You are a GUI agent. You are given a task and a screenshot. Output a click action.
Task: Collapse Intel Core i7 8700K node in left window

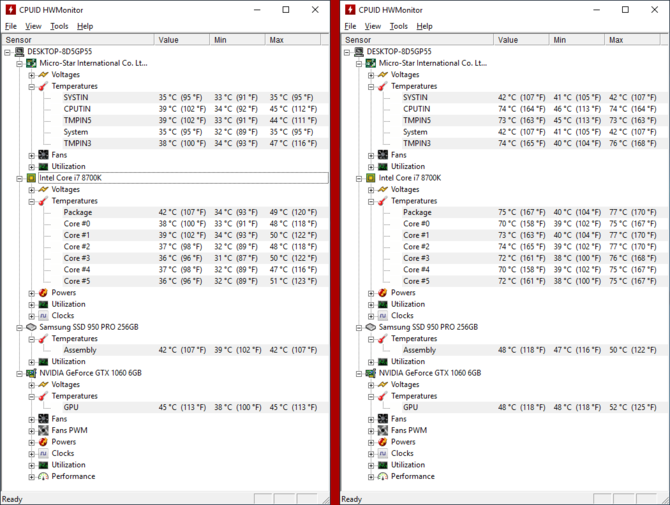(20, 179)
